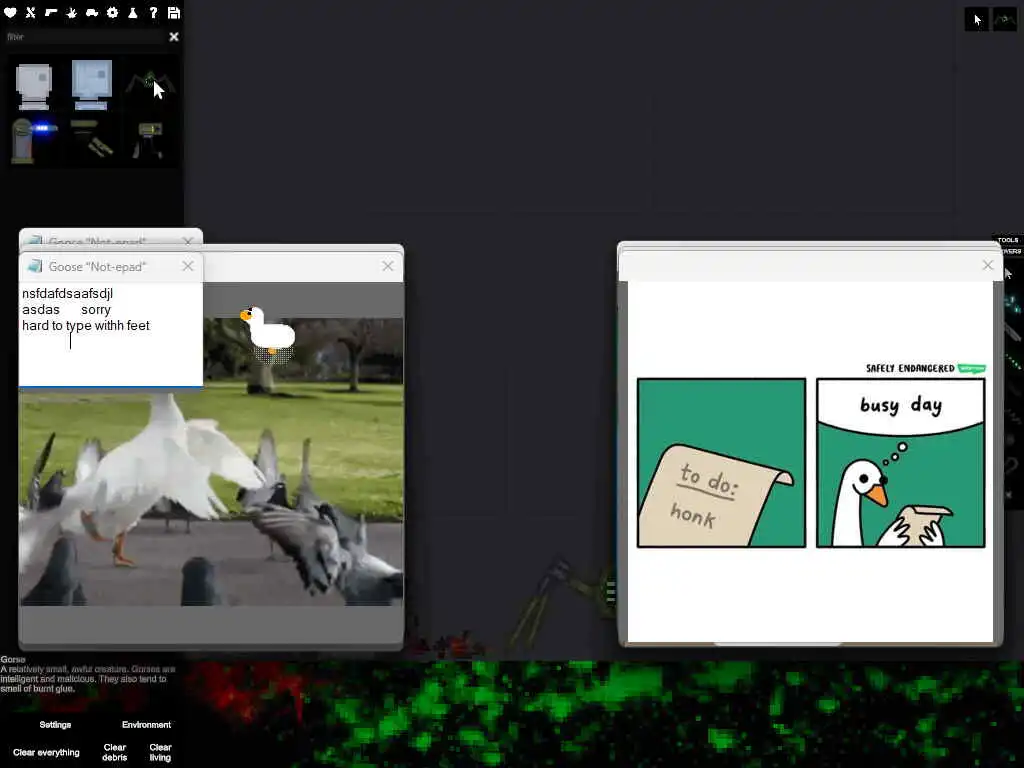Image resolution: width=1024 pixels, height=768 pixels.
Task: Open the Explosives category icon
Action: [72, 12]
